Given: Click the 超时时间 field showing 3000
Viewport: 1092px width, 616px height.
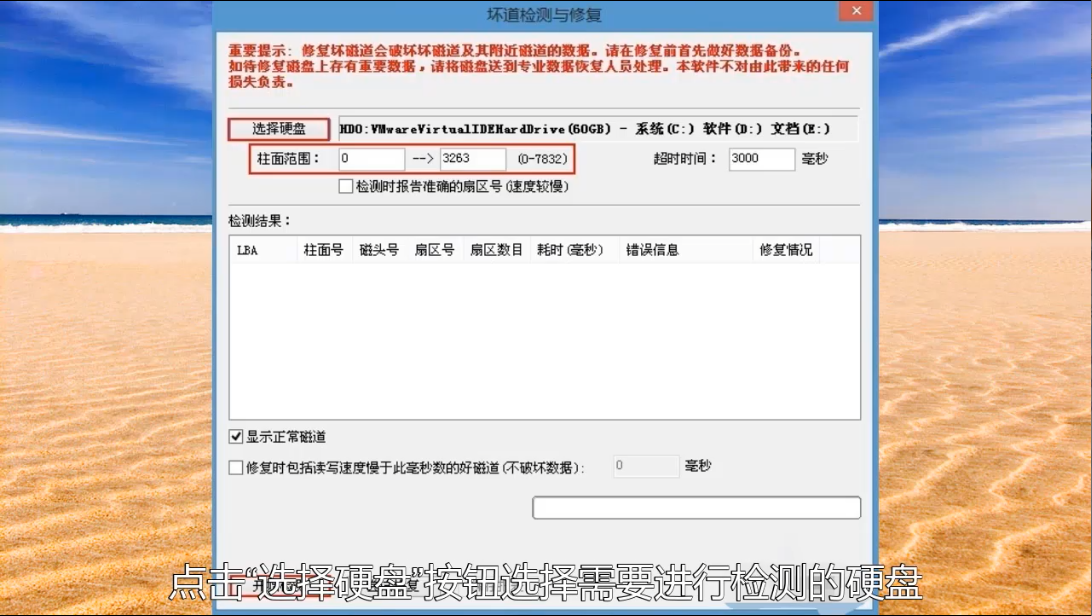Looking at the screenshot, I should 760,159.
